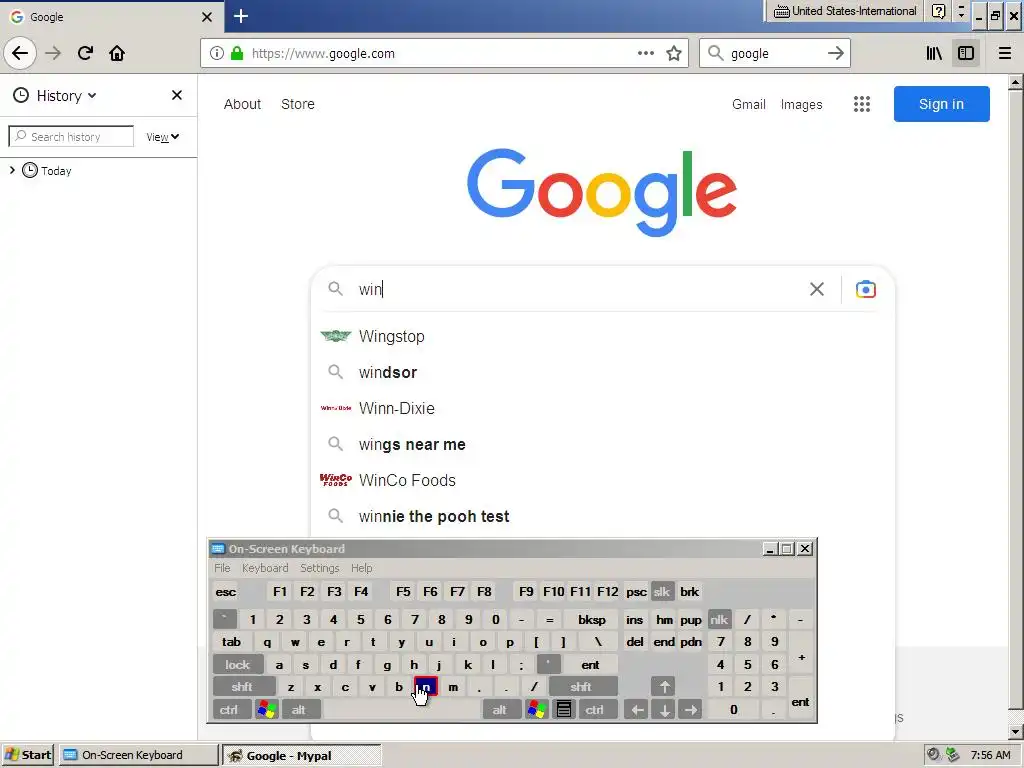Click the tab key on keyboard
This screenshot has height=768, width=1024.
pos(231,641)
